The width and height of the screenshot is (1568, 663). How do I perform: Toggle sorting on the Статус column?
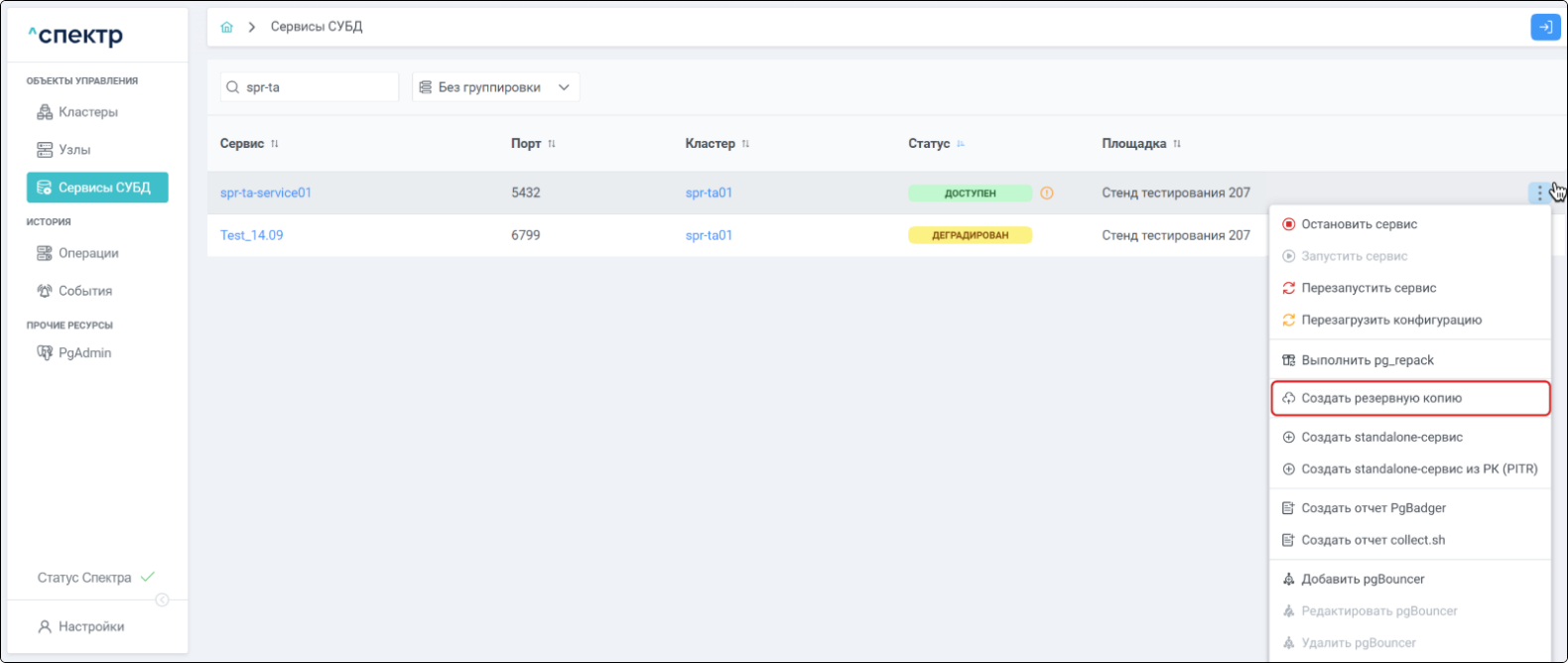click(960, 144)
